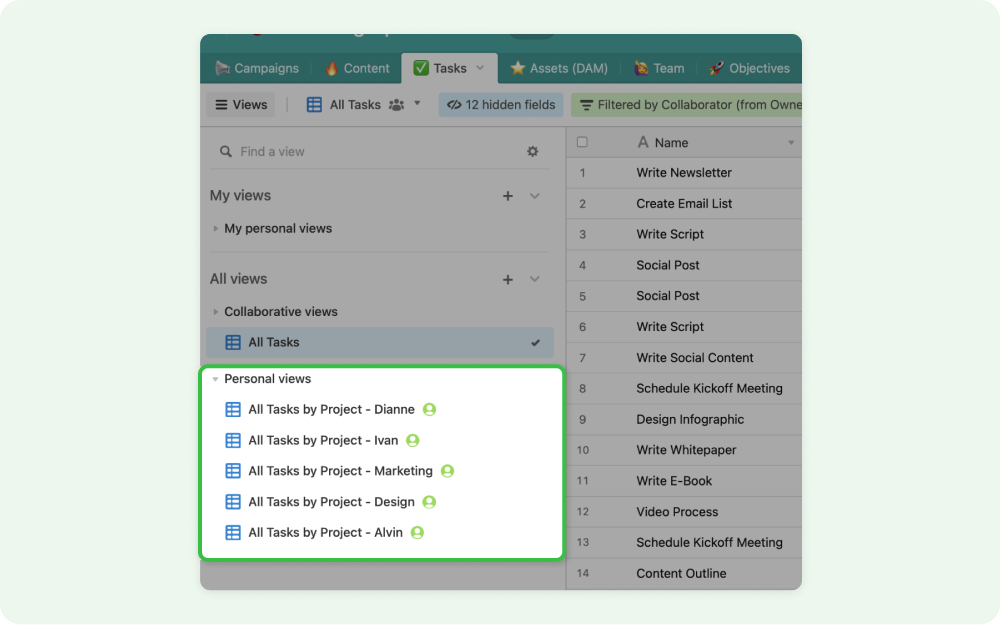Image resolution: width=1000 pixels, height=625 pixels.
Task: Click the Content flame icon
Action: [x=333, y=68]
